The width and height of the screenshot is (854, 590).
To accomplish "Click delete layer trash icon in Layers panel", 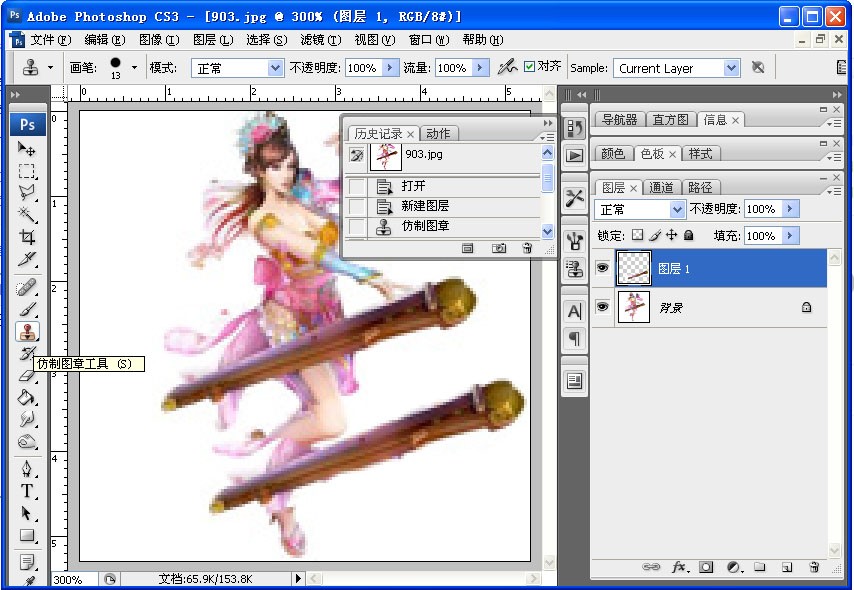I will tap(814, 567).
